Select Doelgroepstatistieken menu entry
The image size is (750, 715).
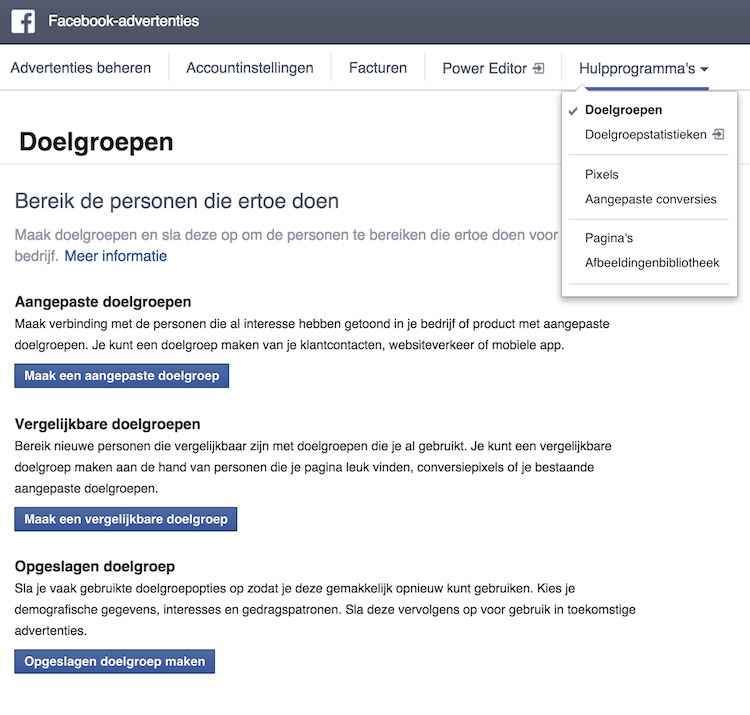pos(645,135)
